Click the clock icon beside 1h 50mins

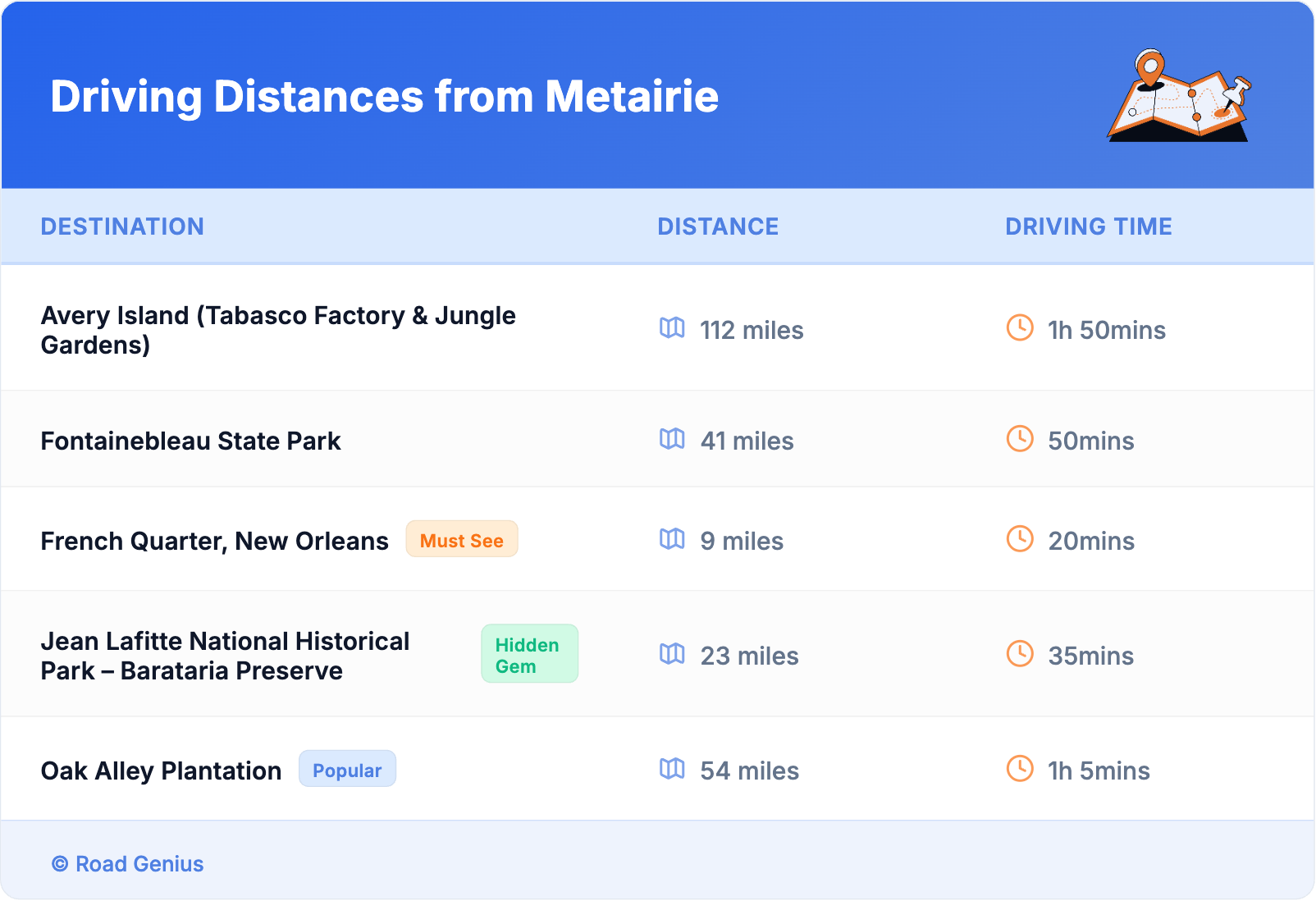(1020, 328)
